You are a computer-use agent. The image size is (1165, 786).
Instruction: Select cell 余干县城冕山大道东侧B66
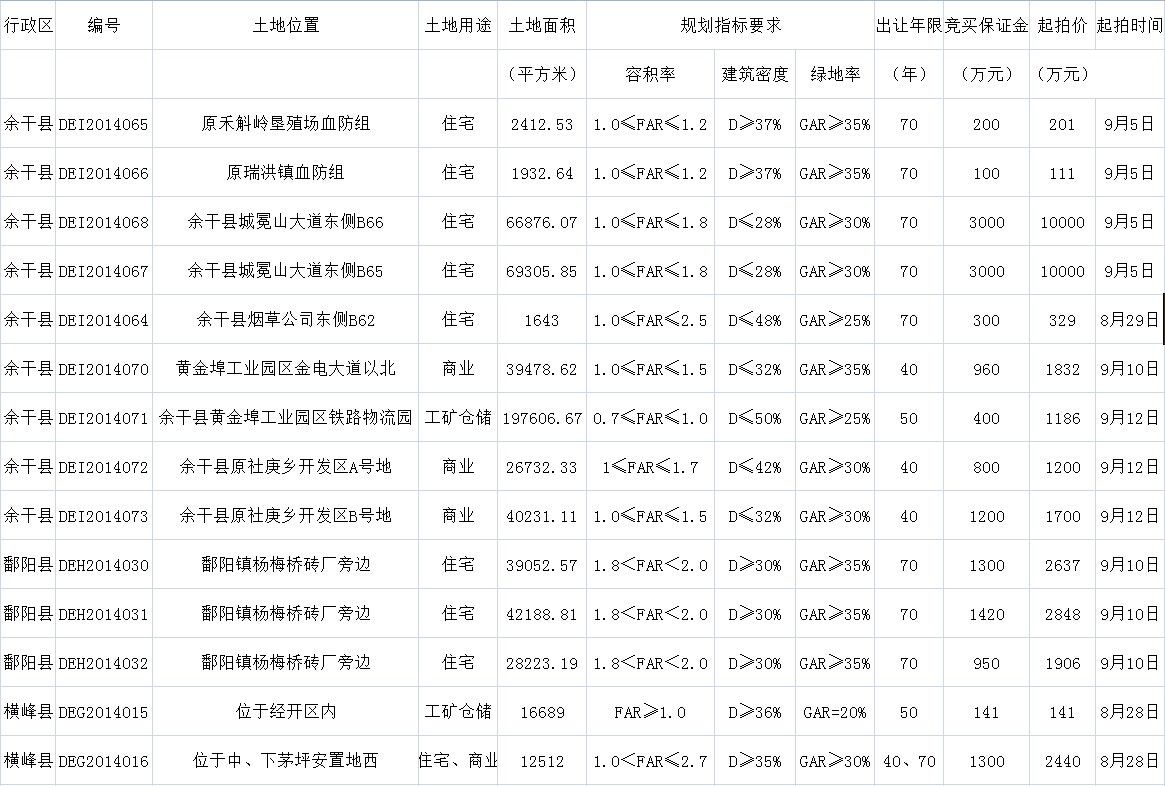click(x=285, y=221)
